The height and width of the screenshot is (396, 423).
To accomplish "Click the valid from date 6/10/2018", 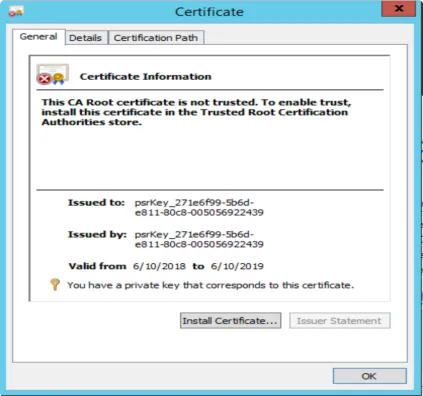I will click(x=159, y=266).
